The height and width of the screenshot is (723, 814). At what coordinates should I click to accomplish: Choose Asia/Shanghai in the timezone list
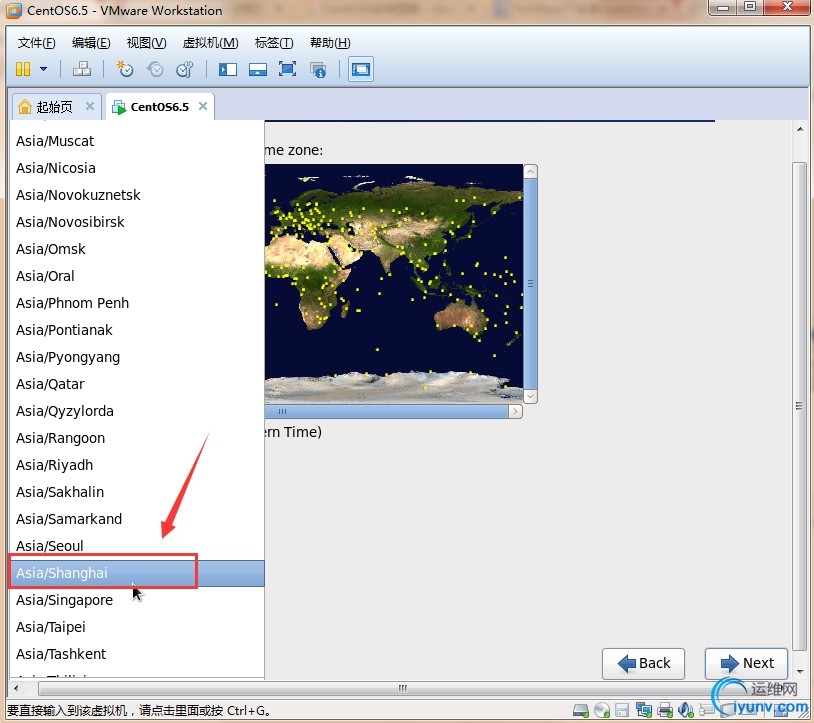click(137, 573)
